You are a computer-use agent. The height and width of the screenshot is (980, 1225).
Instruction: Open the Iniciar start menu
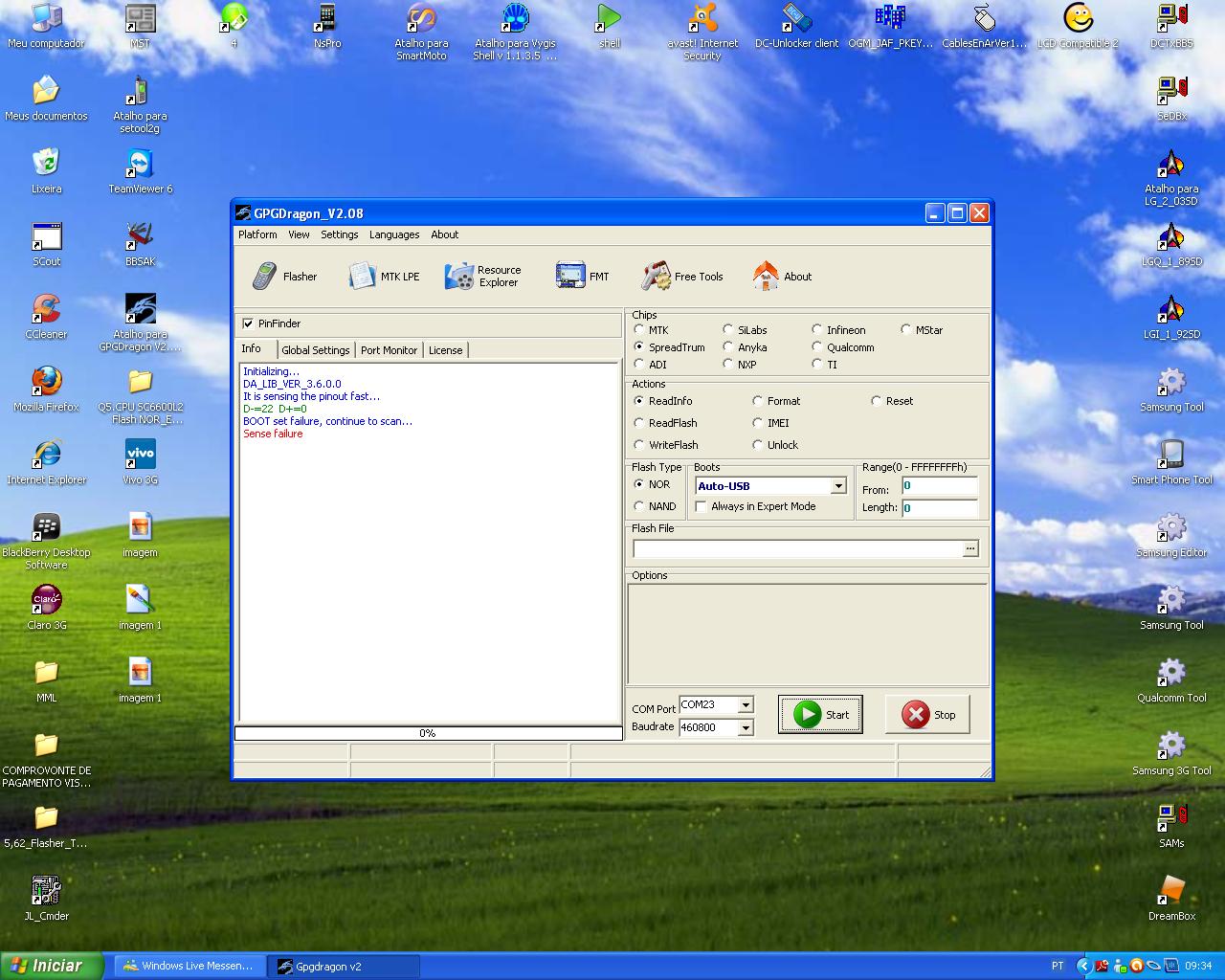tap(52, 966)
